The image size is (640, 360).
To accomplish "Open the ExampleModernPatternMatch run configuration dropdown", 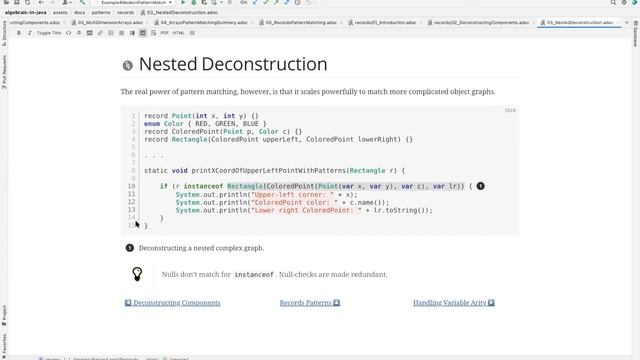I will point(133,2).
